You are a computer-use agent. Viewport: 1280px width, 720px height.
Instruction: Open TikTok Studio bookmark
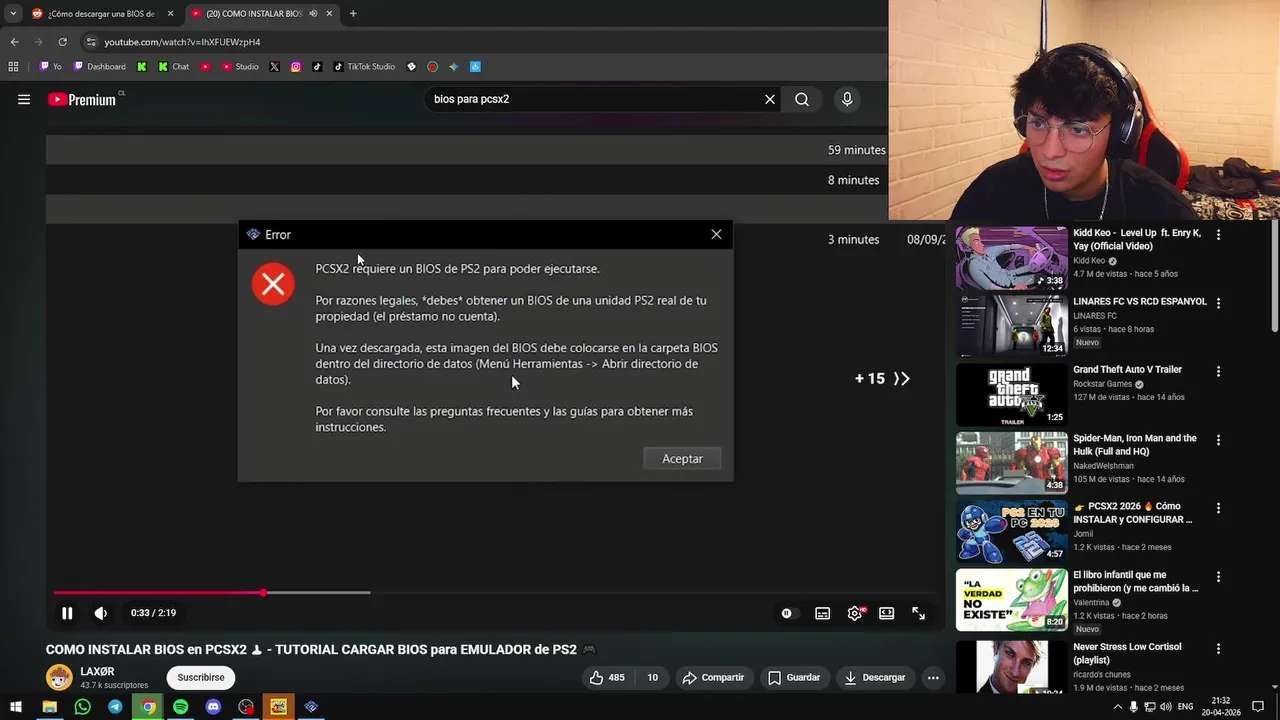tap(364, 67)
